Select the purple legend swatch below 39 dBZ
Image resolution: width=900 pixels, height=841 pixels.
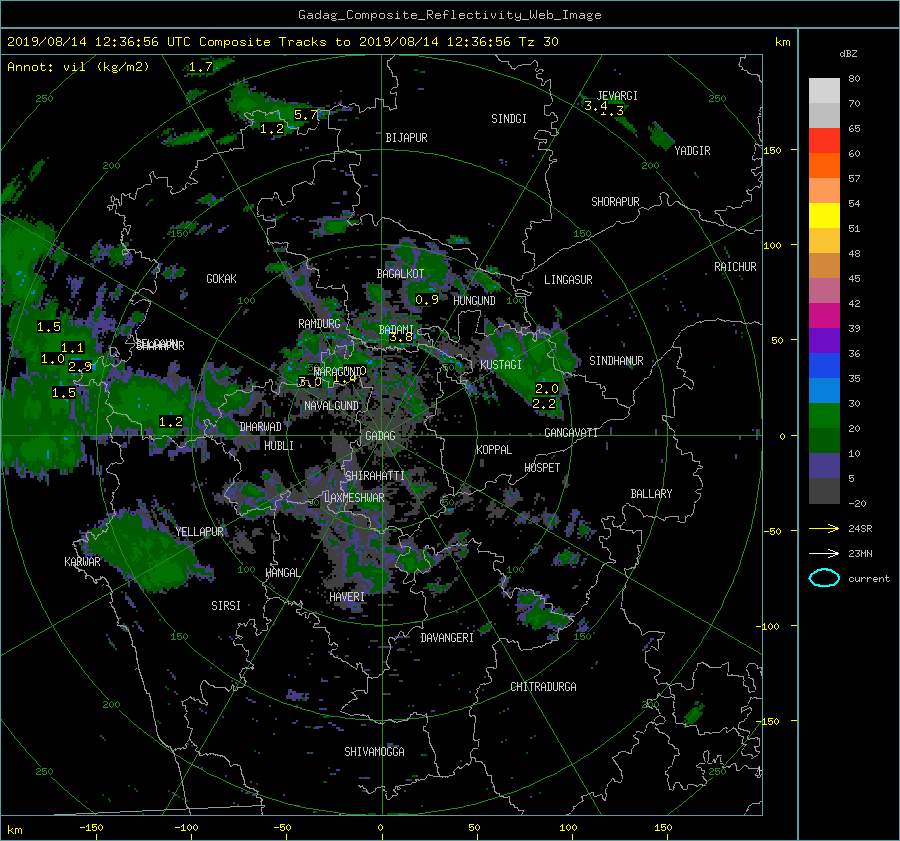(x=824, y=340)
